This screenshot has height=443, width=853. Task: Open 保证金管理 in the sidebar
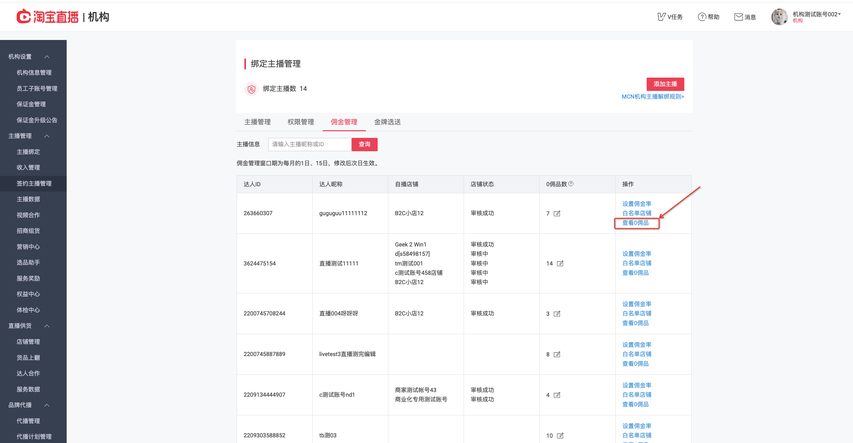coord(31,104)
